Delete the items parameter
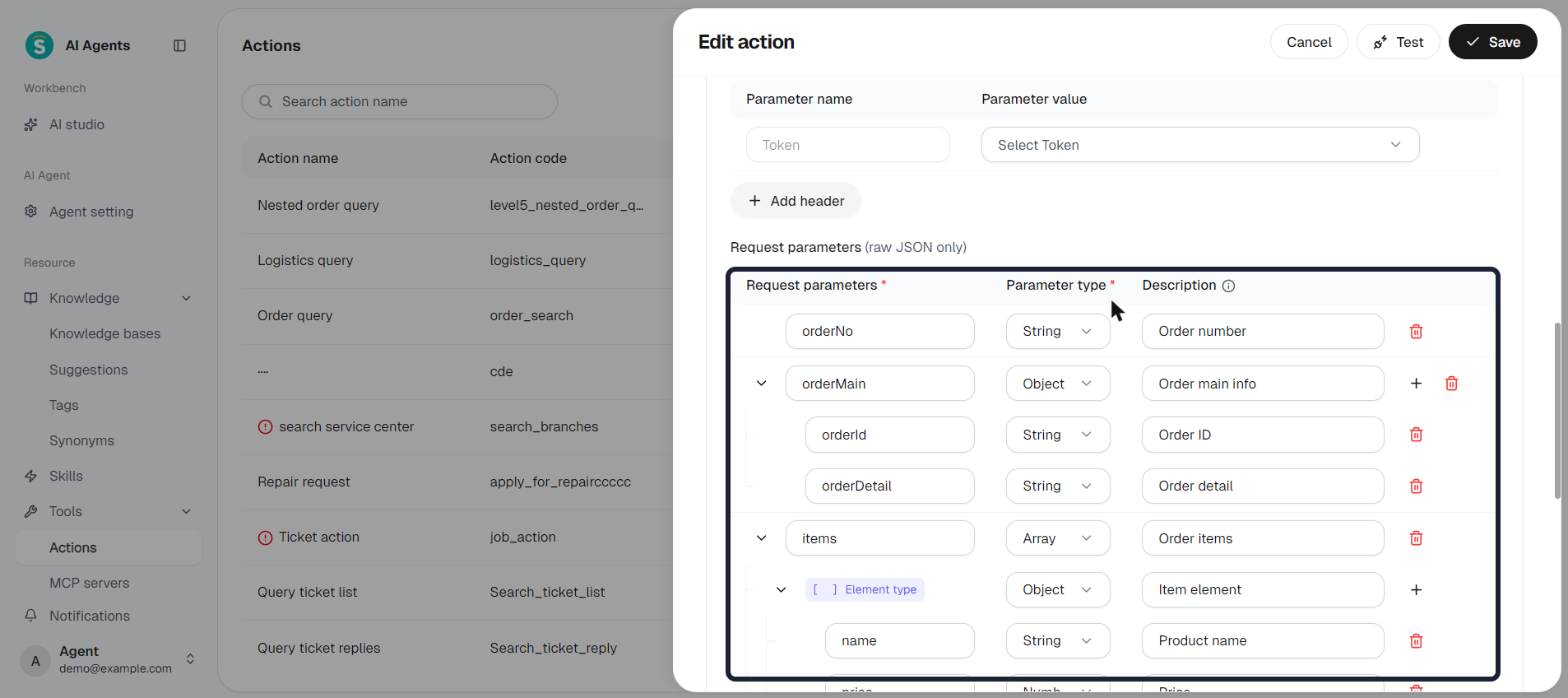Viewport: 1568px width, 698px height. [1416, 538]
